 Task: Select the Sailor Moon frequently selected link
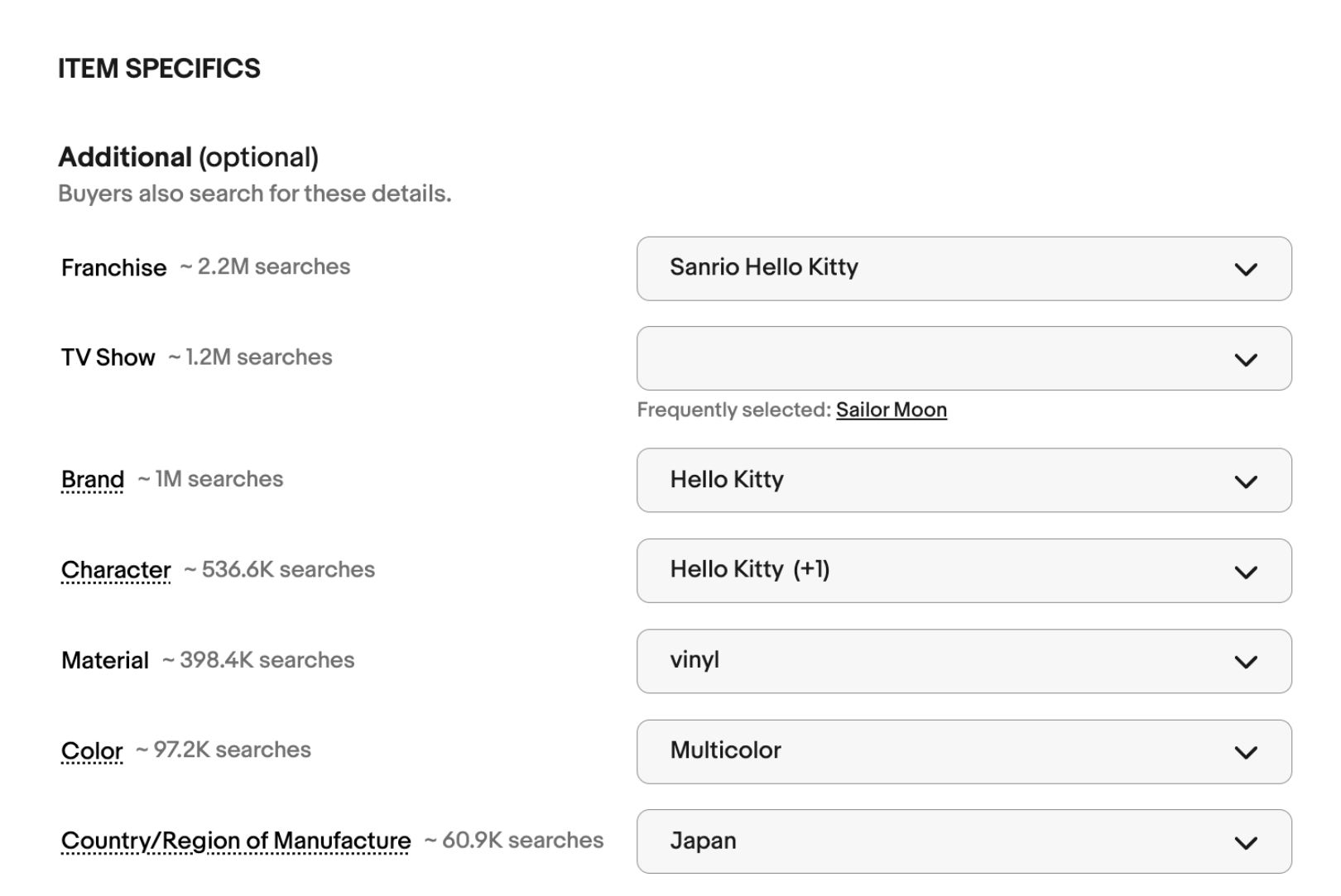[891, 410]
